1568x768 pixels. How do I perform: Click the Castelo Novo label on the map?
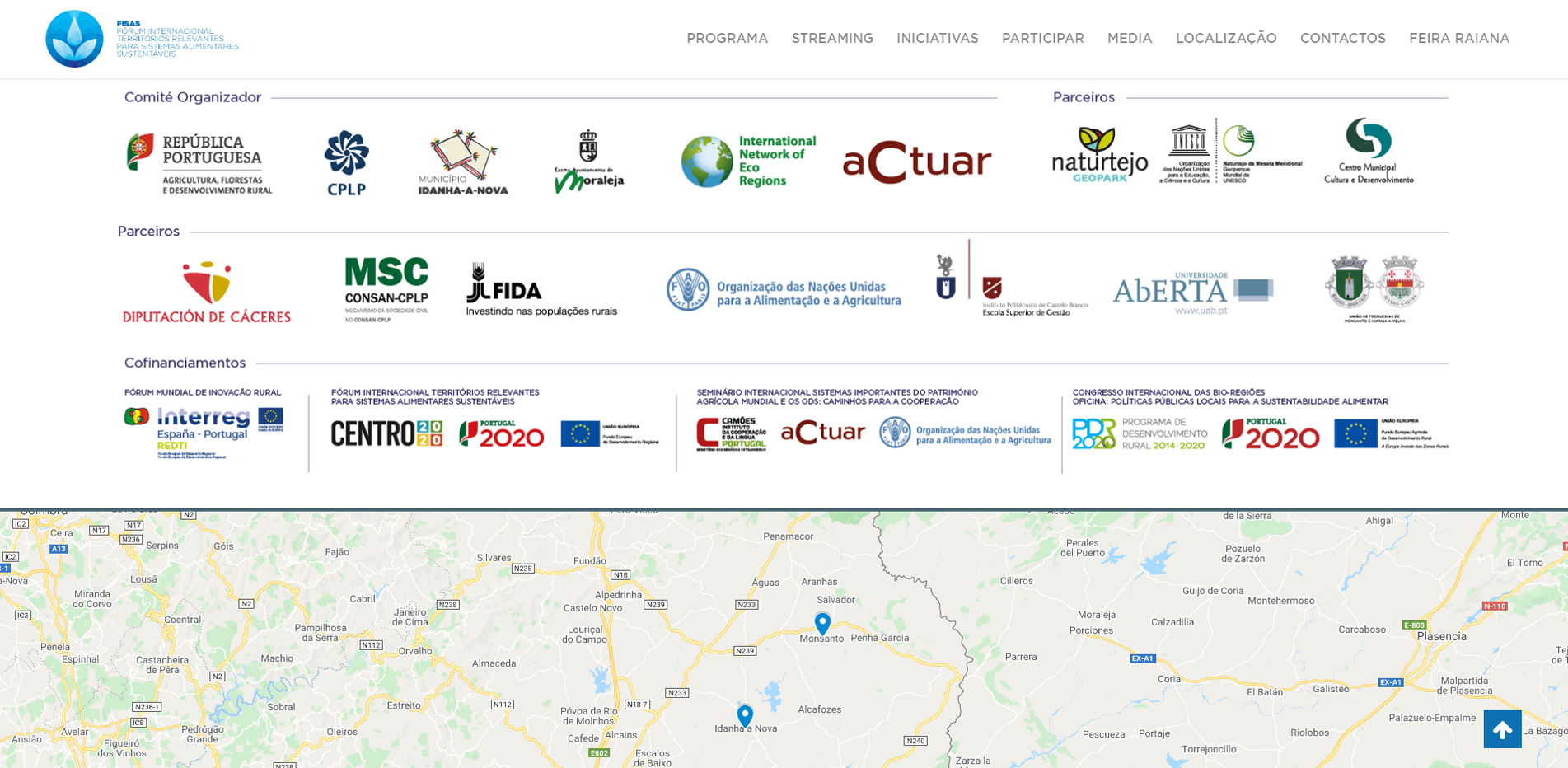[x=593, y=608]
